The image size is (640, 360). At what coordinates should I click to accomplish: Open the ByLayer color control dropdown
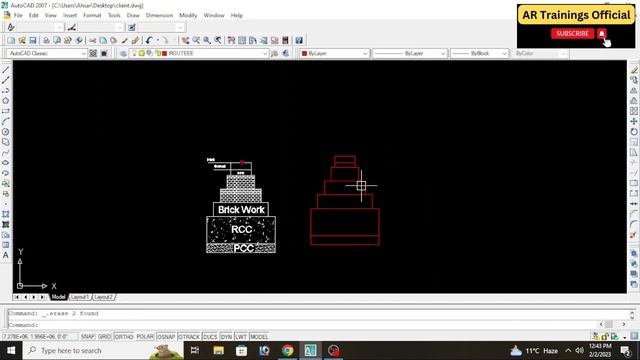334,53
